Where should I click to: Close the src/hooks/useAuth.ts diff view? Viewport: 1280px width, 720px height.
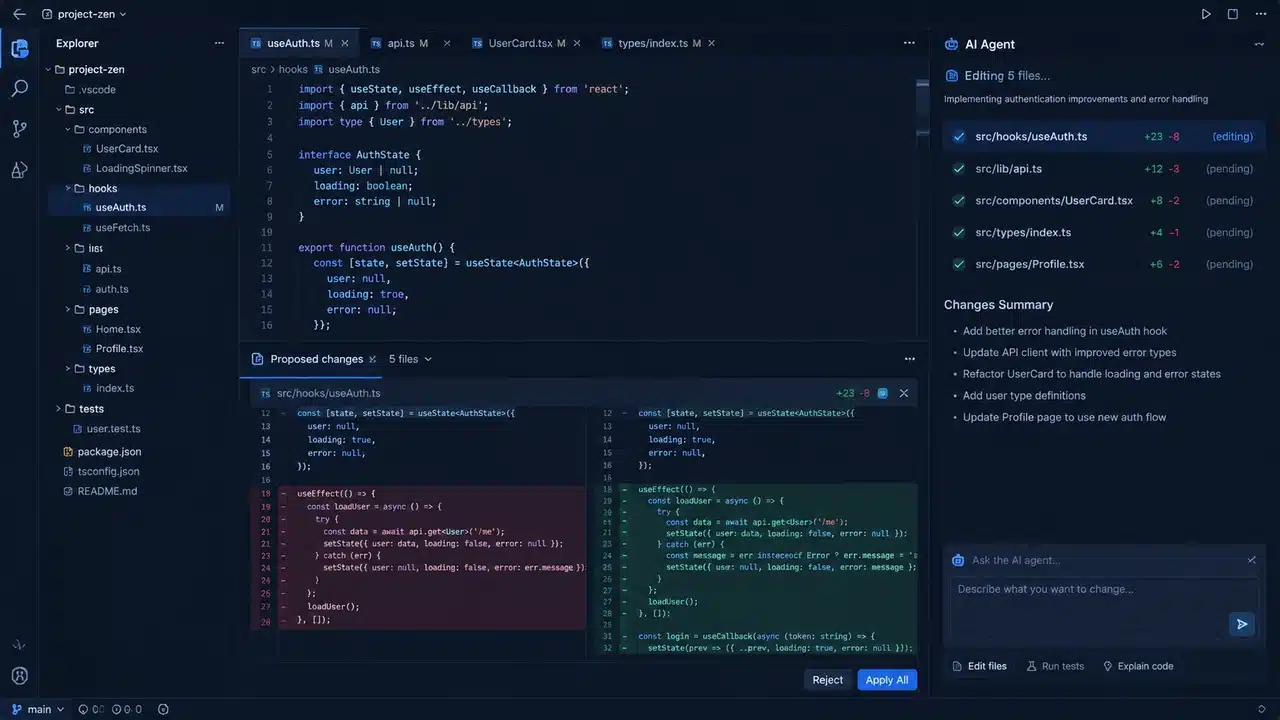pos(904,393)
